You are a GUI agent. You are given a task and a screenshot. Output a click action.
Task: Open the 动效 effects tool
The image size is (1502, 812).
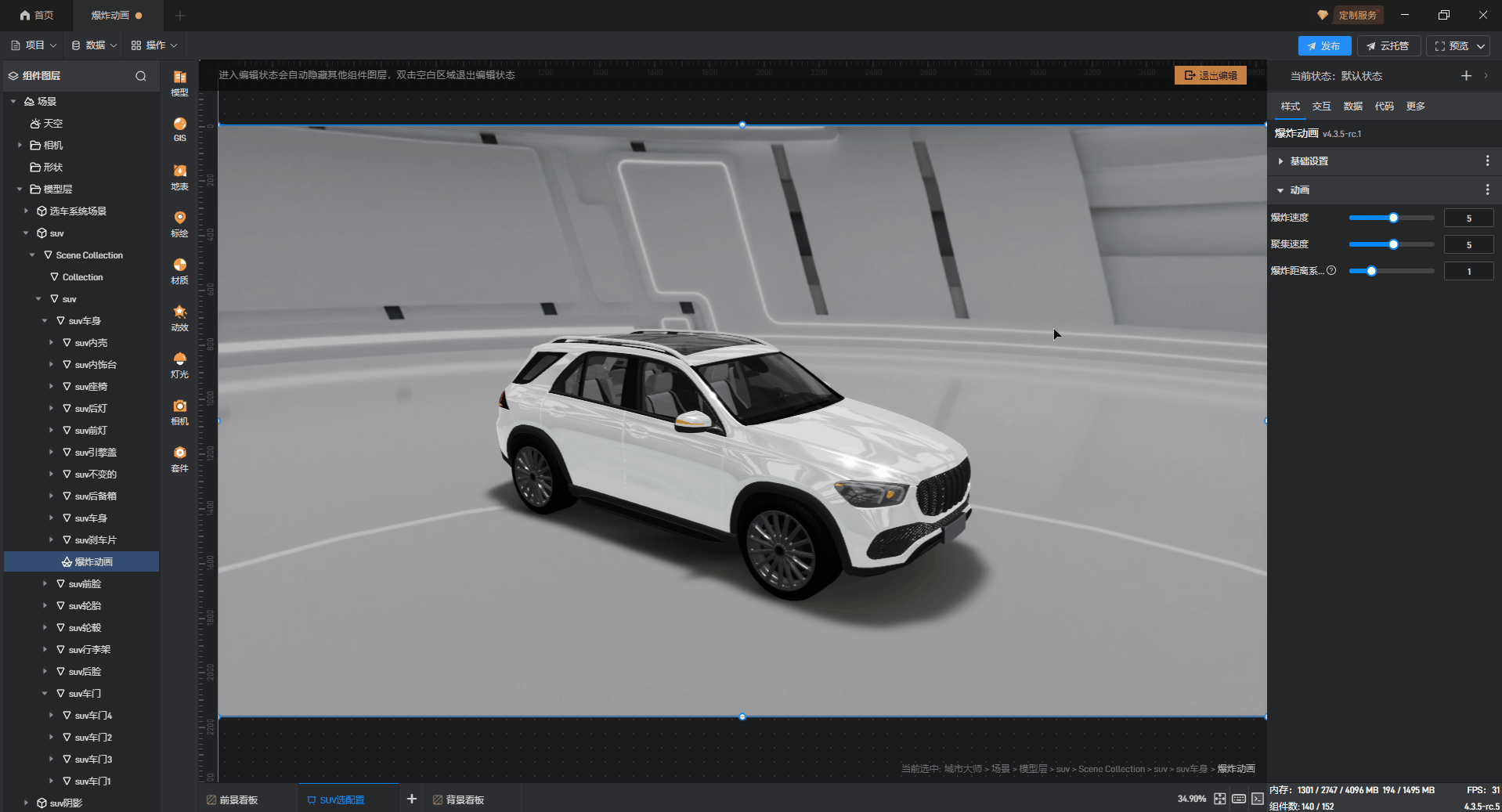[180, 318]
